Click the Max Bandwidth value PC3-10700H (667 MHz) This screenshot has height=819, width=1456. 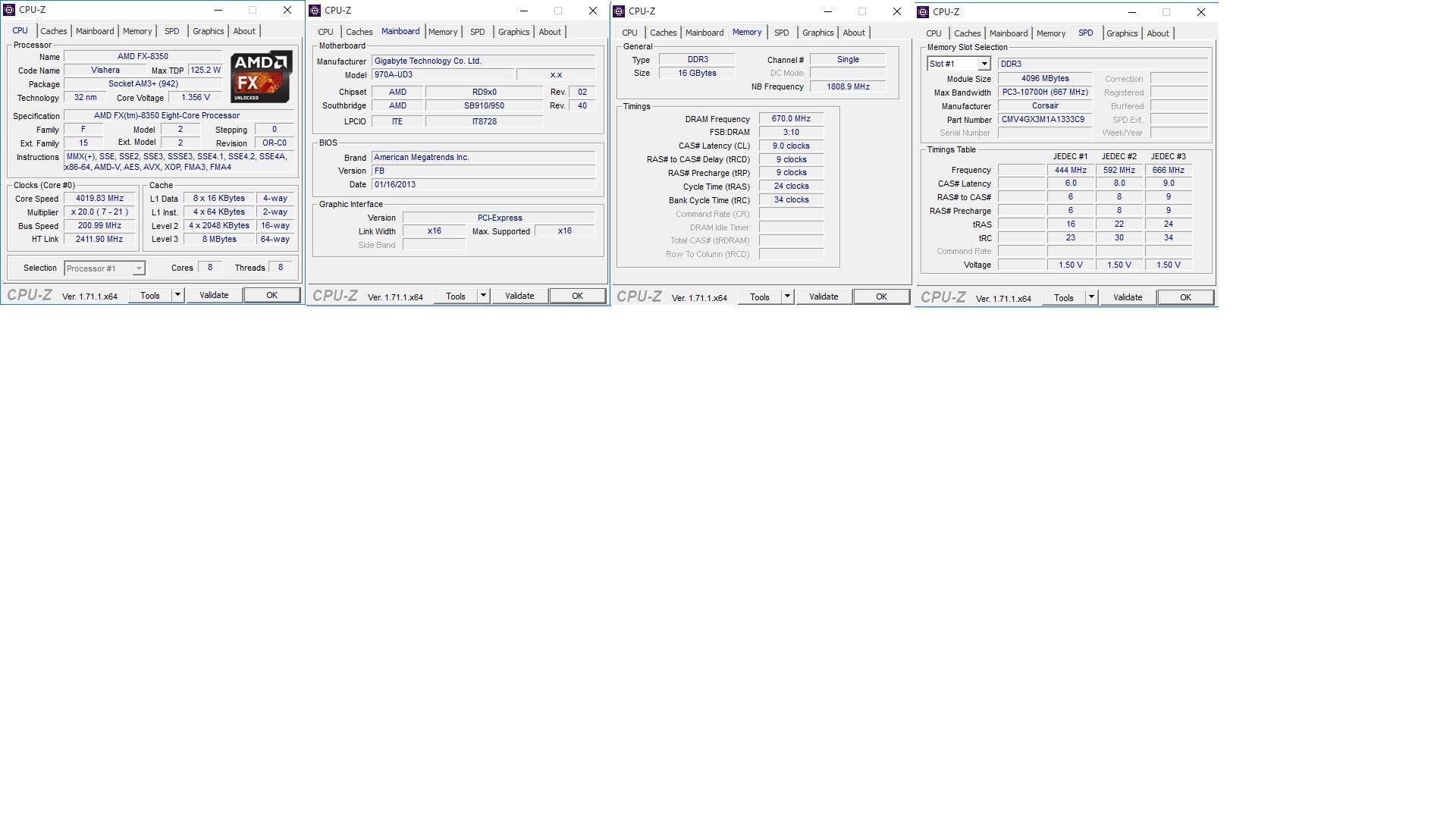coord(1044,92)
